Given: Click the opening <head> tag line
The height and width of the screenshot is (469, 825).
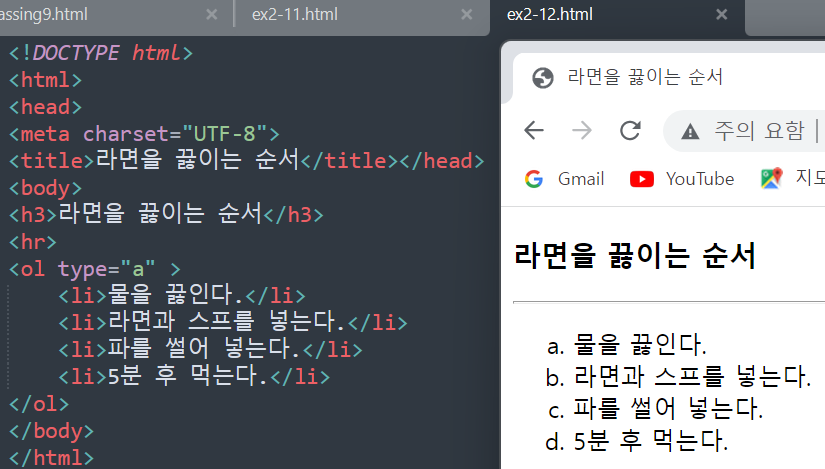Looking at the screenshot, I should coord(45,107).
